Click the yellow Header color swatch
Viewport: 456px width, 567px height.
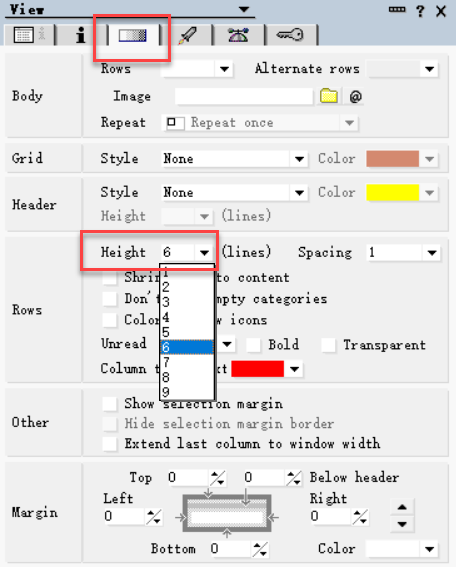(393, 192)
